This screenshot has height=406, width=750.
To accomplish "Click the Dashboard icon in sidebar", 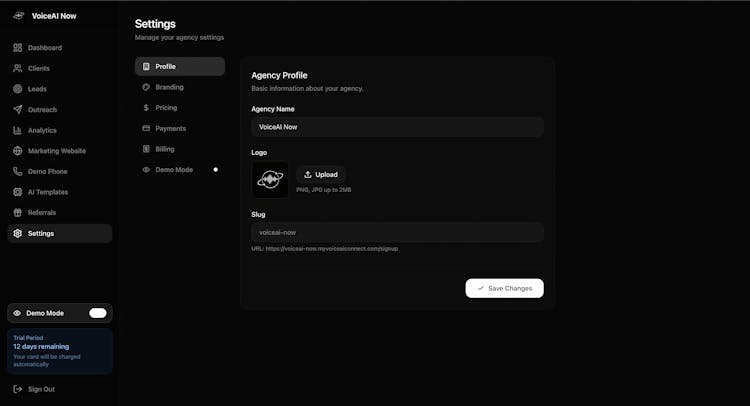I will click(x=18, y=48).
